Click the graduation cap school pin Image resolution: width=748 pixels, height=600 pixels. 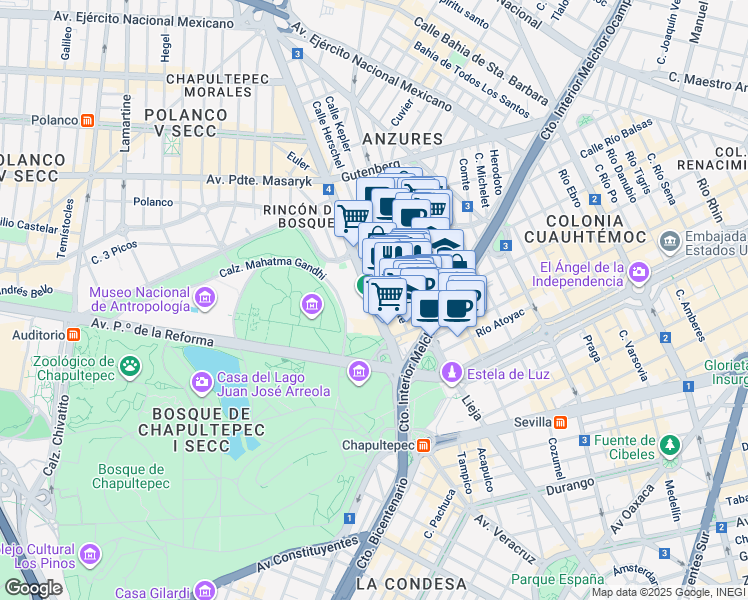pos(445,246)
